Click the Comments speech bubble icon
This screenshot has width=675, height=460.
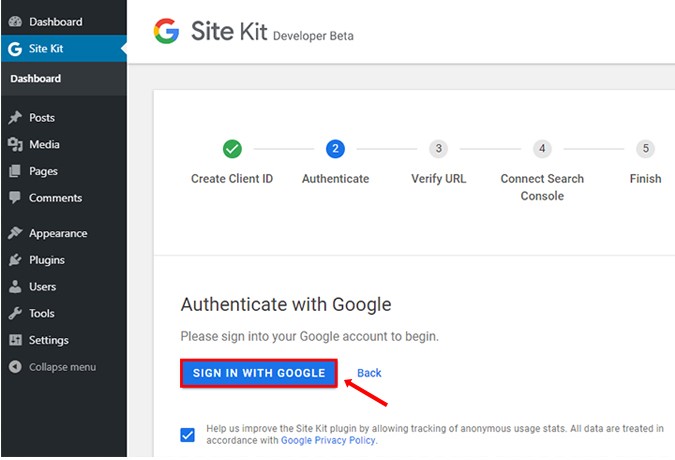coord(15,198)
